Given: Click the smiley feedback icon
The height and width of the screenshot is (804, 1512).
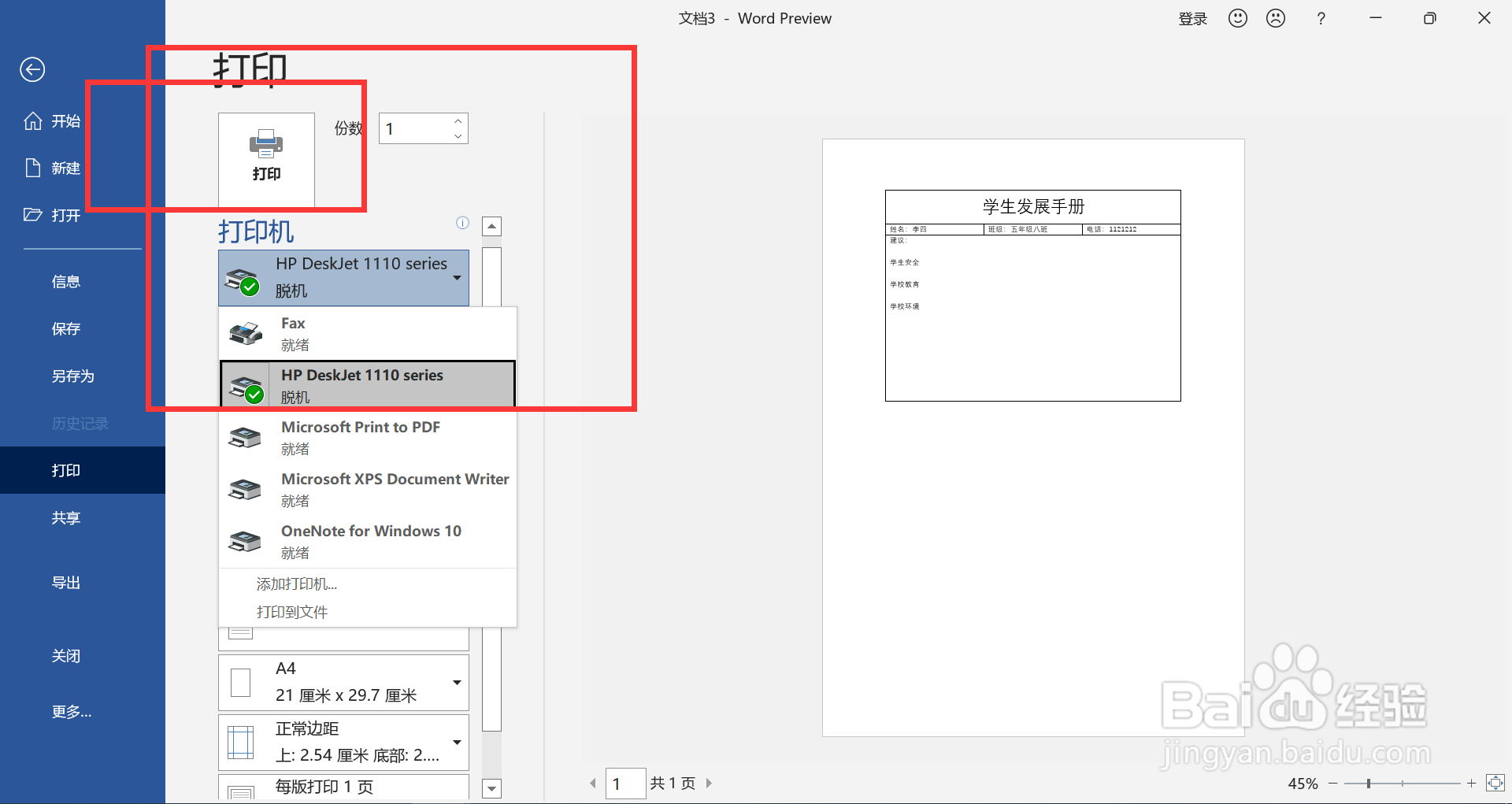Looking at the screenshot, I should 1238,18.
